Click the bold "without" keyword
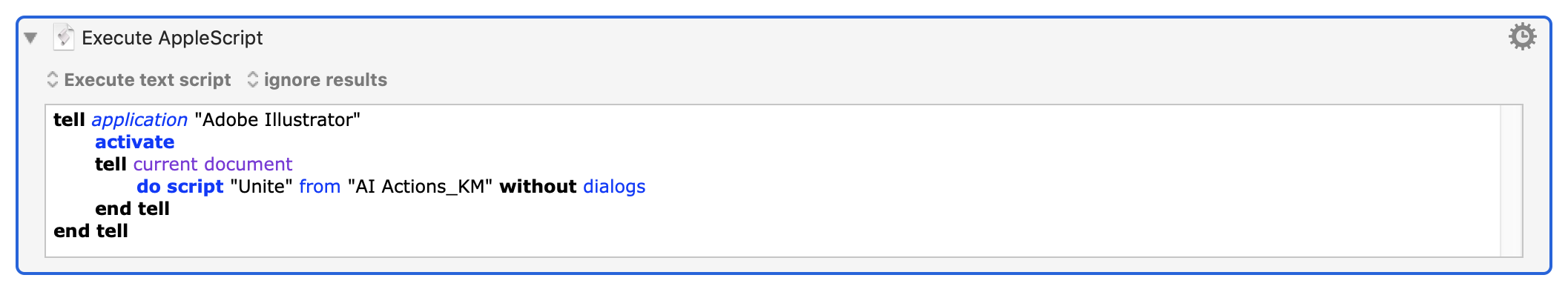1568x295 pixels. [538, 186]
